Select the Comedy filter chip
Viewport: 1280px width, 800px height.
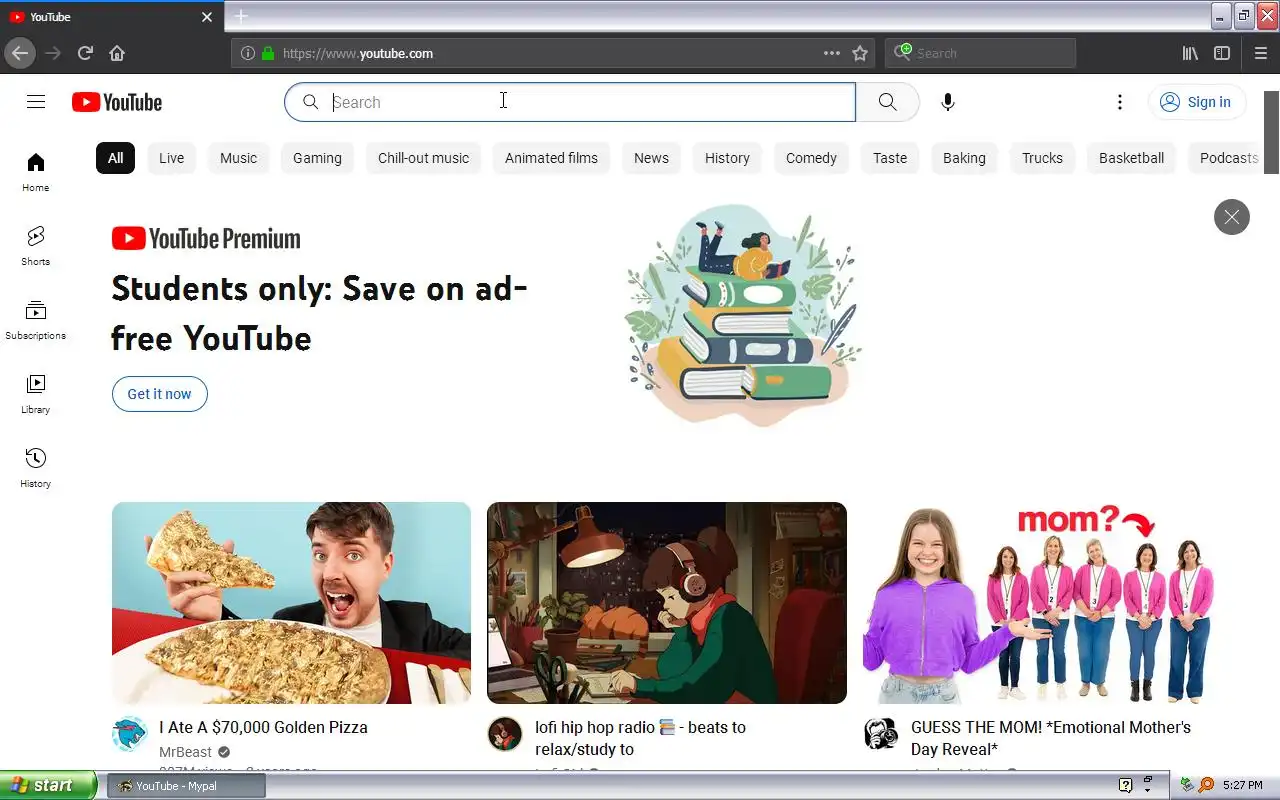(x=811, y=158)
